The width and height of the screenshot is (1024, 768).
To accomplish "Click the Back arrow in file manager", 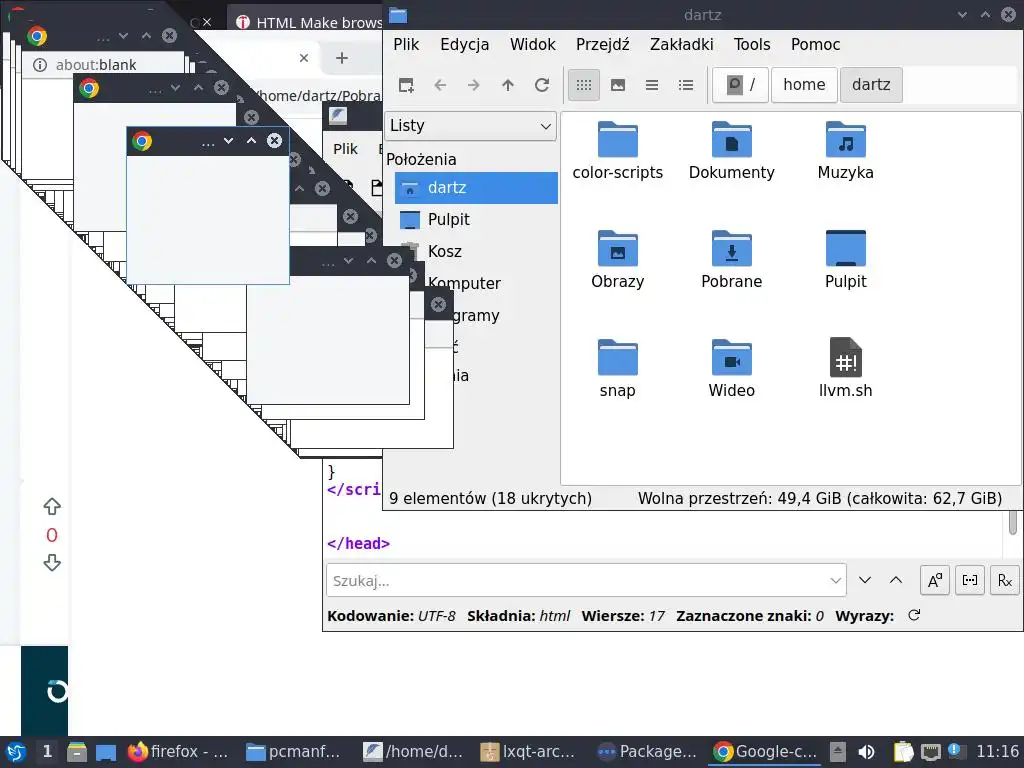I will [440, 85].
